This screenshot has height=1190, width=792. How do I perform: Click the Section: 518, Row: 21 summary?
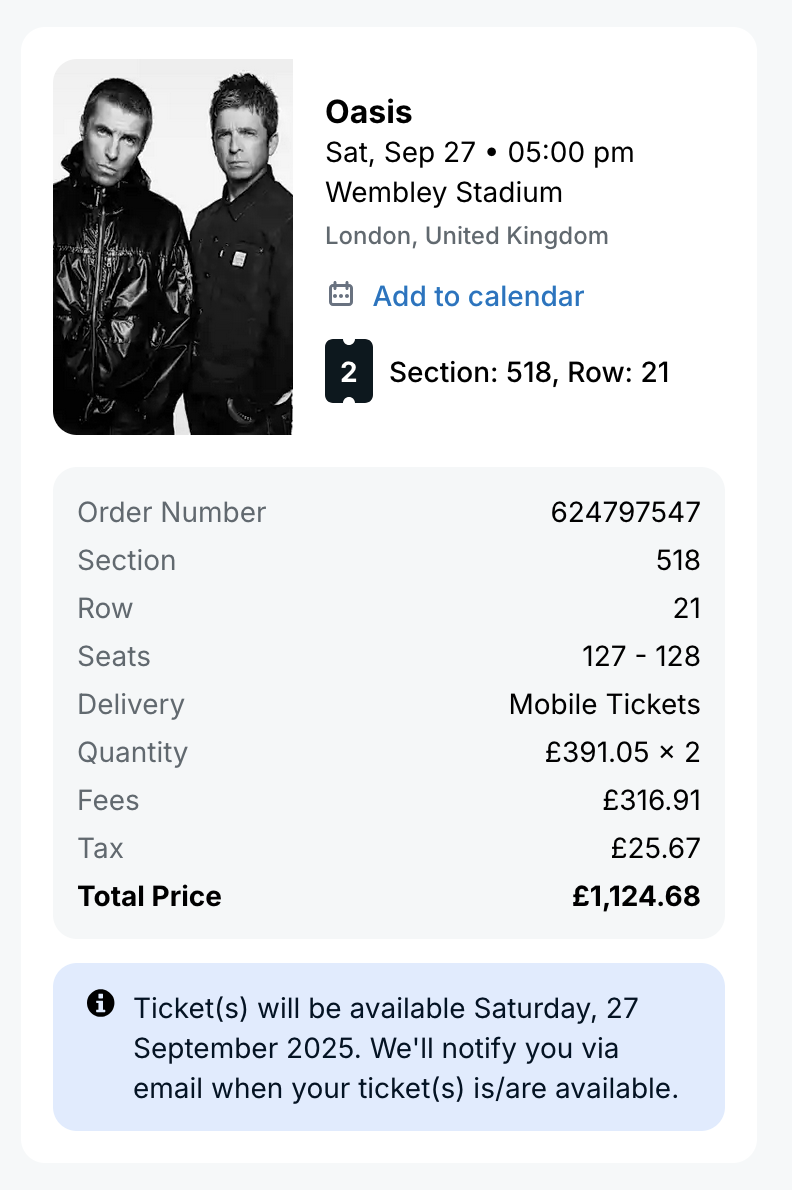pyautogui.click(x=529, y=373)
